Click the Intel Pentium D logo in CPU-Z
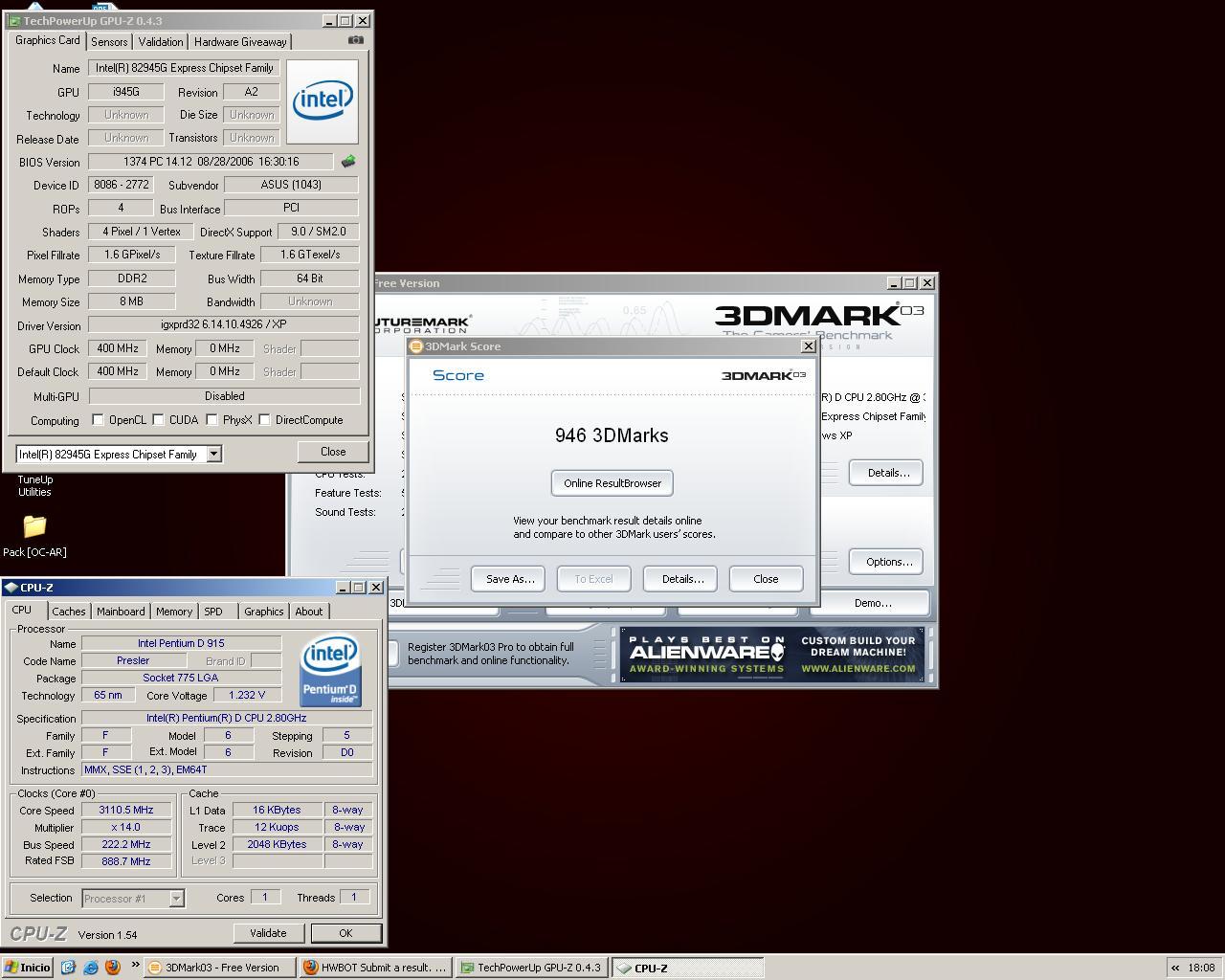The height and width of the screenshot is (980, 1225). (x=330, y=670)
